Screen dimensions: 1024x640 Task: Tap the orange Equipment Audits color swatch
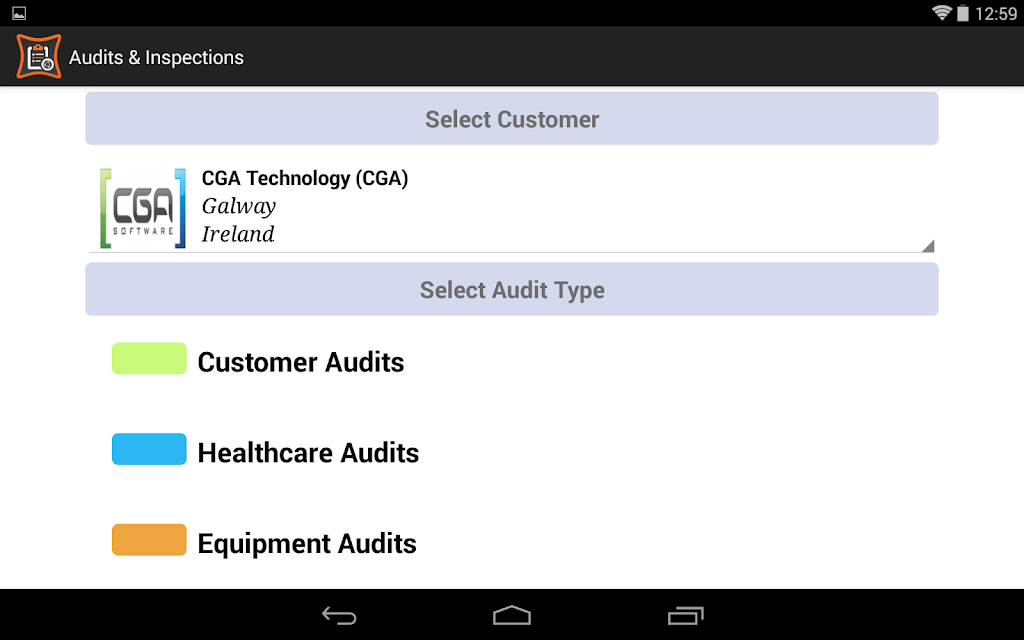click(150, 540)
